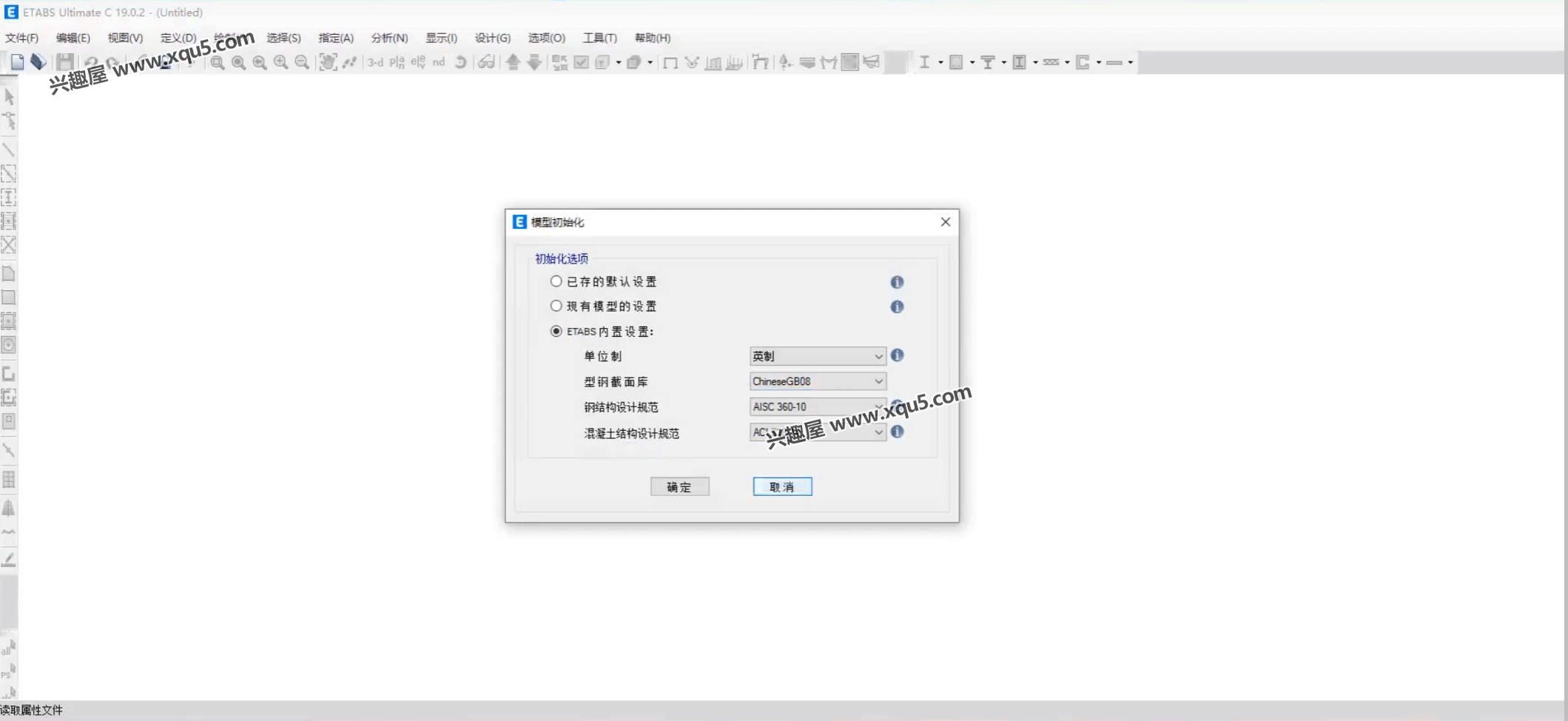This screenshot has height=721, width=1568.
Task: Click the glasses Perspective Toggle icon
Action: pyautogui.click(x=486, y=62)
